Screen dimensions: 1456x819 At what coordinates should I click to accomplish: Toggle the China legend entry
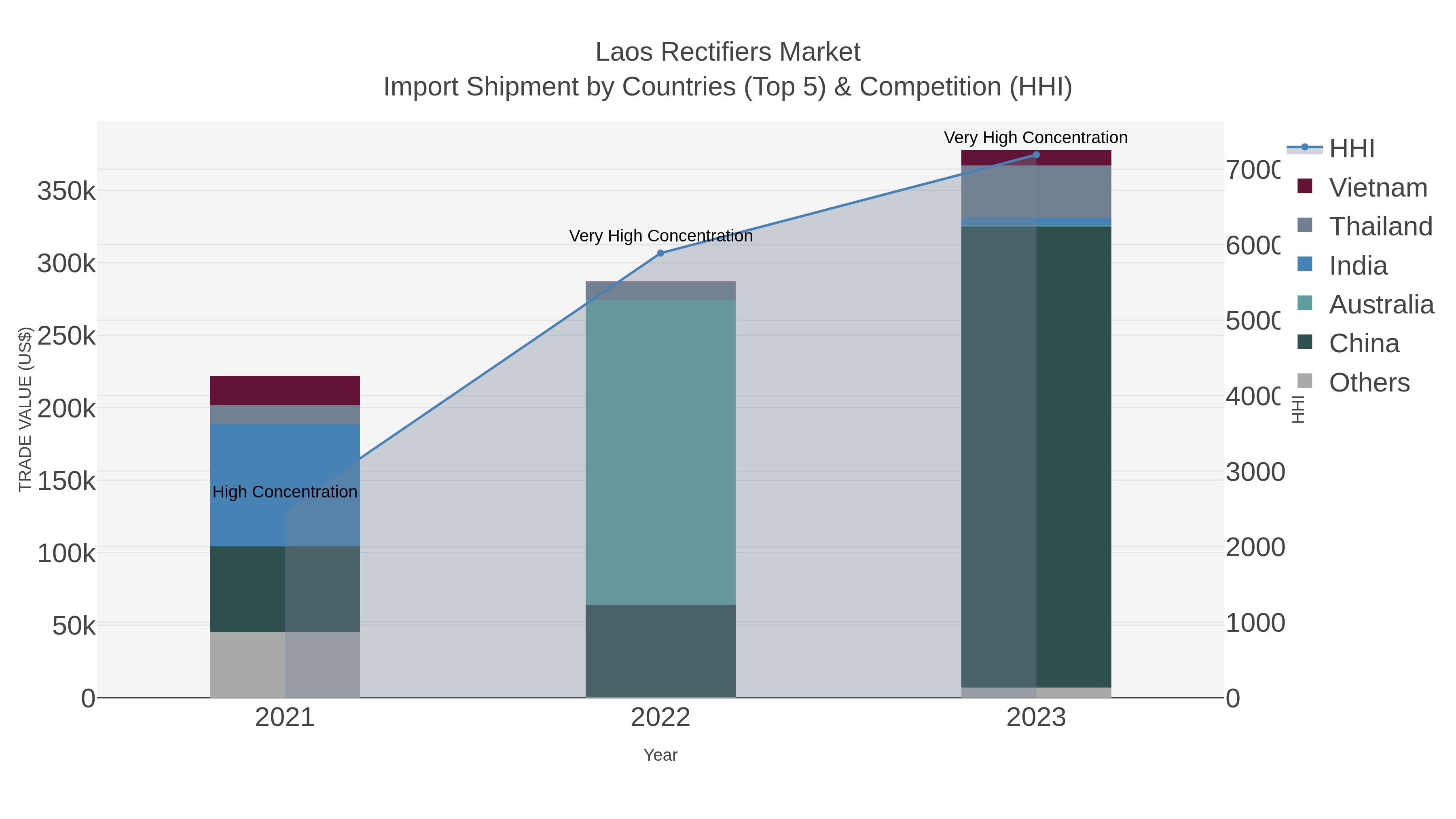[1348, 344]
